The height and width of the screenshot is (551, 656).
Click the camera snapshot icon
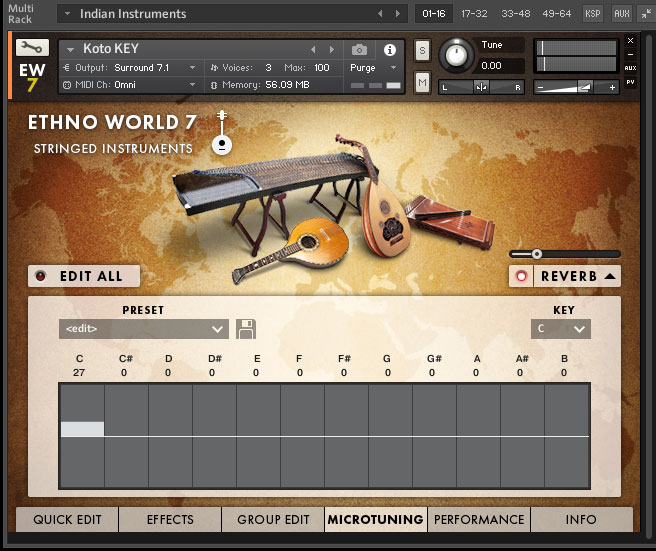(x=359, y=50)
